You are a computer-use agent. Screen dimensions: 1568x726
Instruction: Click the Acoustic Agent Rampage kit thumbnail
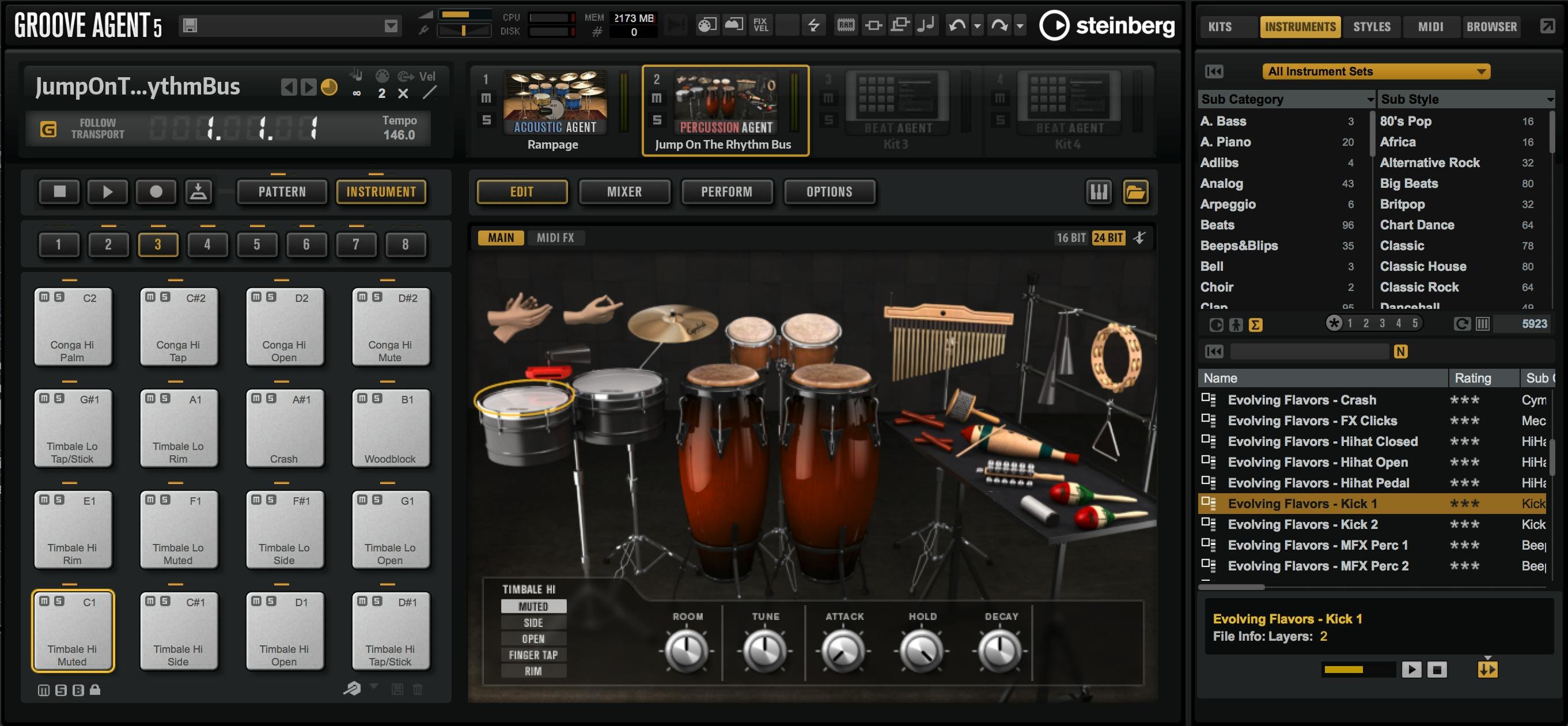(555, 103)
